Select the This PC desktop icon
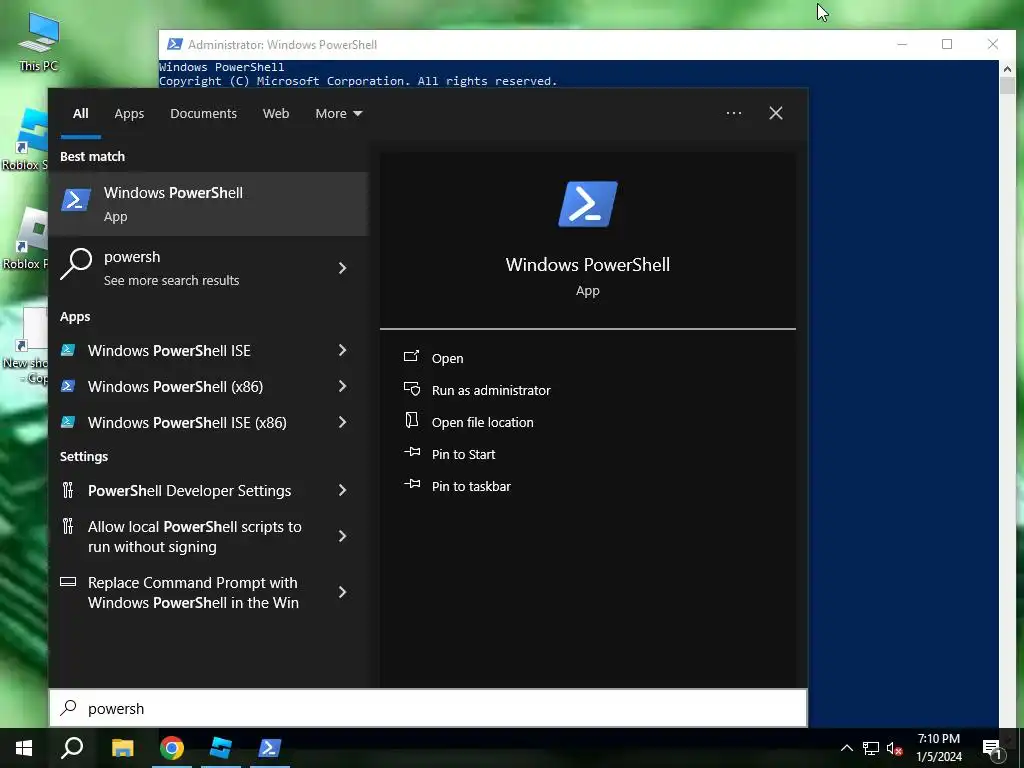Image resolution: width=1024 pixels, height=768 pixels. 39,41
